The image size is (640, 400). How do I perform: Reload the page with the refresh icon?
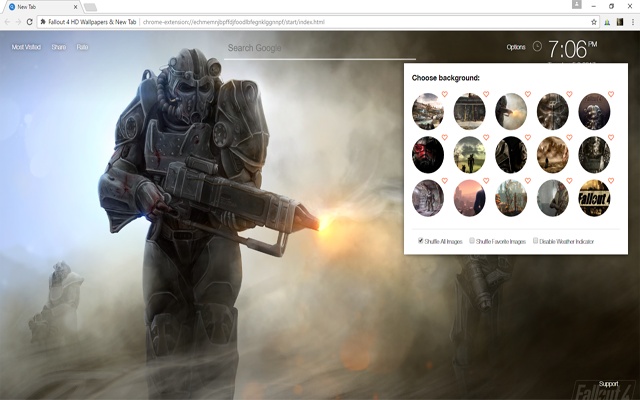(x=29, y=22)
